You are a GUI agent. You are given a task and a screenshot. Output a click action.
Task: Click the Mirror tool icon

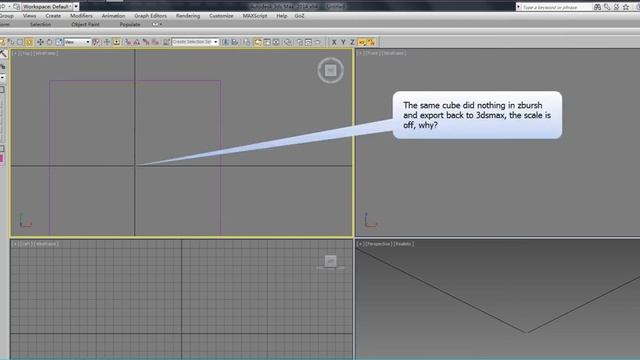(225, 42)
